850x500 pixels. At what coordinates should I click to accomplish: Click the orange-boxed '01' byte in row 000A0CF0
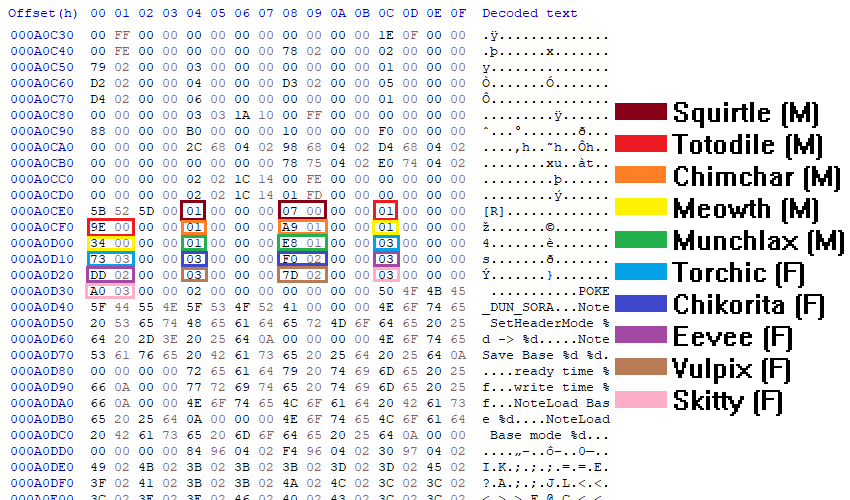pos(193,227)
